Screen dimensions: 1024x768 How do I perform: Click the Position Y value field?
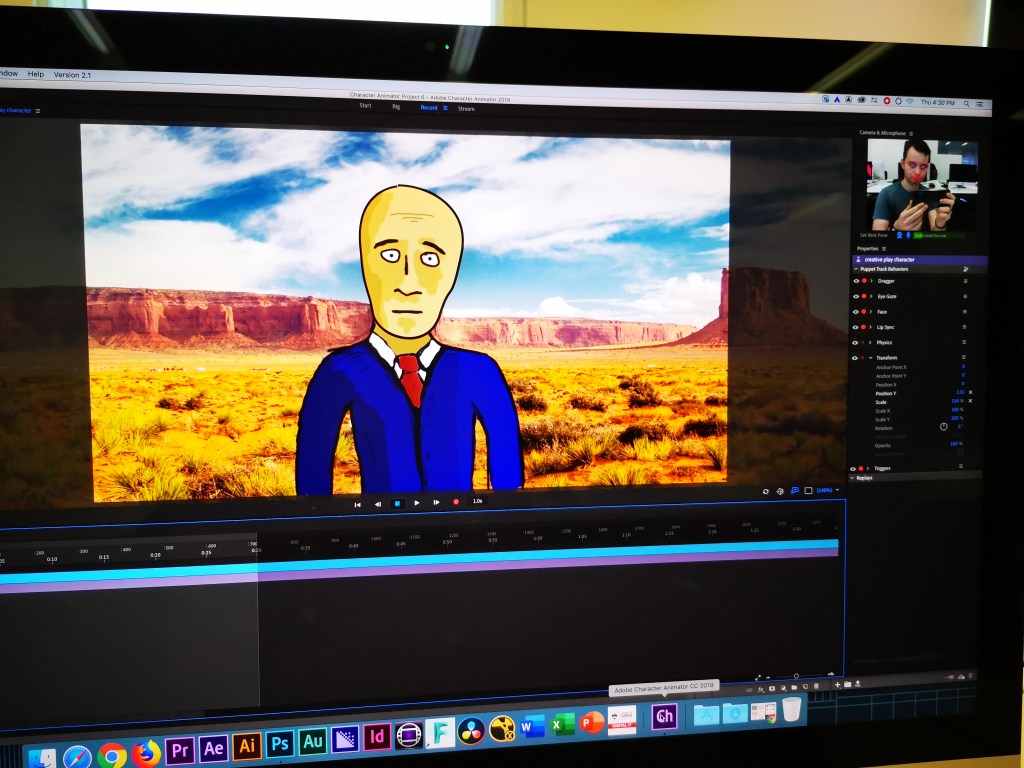click(x=959, y=393)
